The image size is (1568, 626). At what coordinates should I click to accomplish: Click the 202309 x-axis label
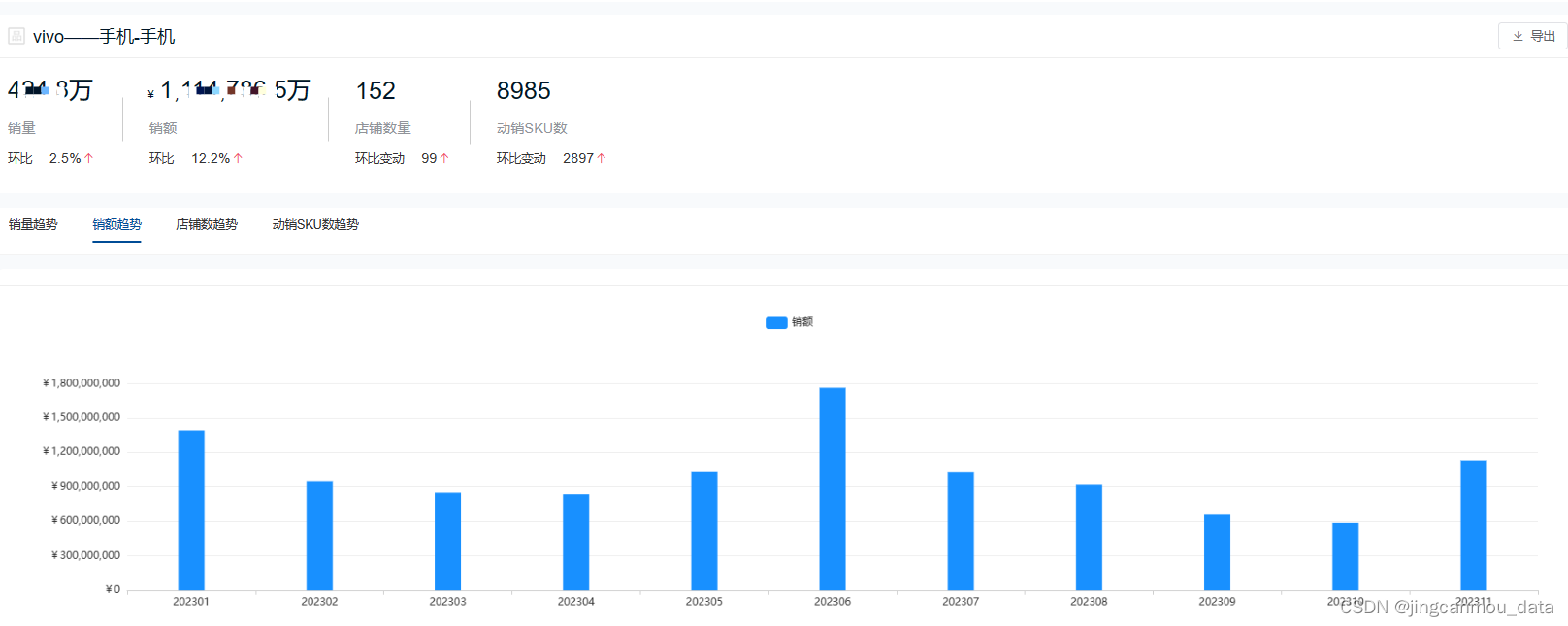(1217, 602)
